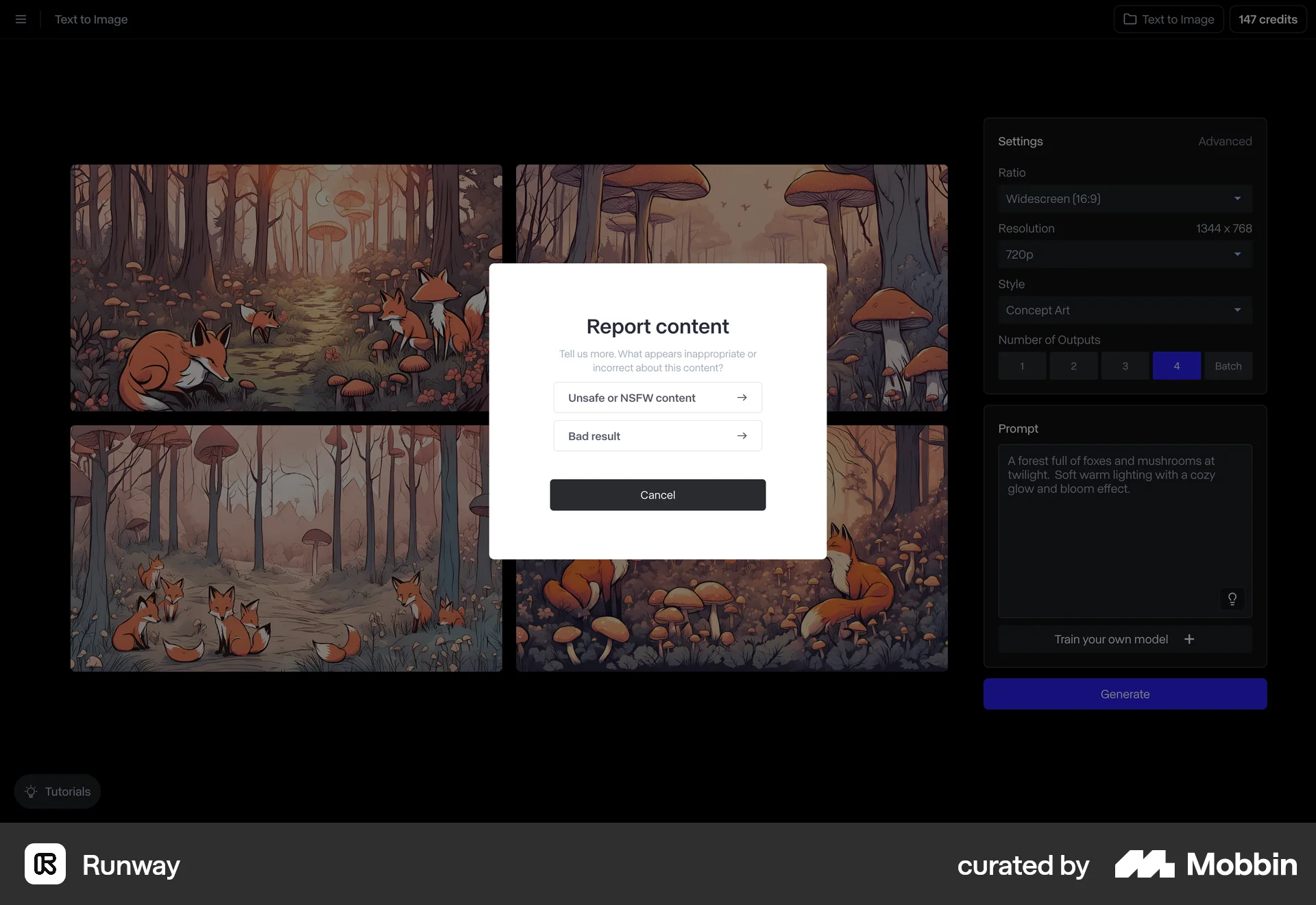Open the Widescreen 16:9 Ratio dropdown

[1124, 198]
